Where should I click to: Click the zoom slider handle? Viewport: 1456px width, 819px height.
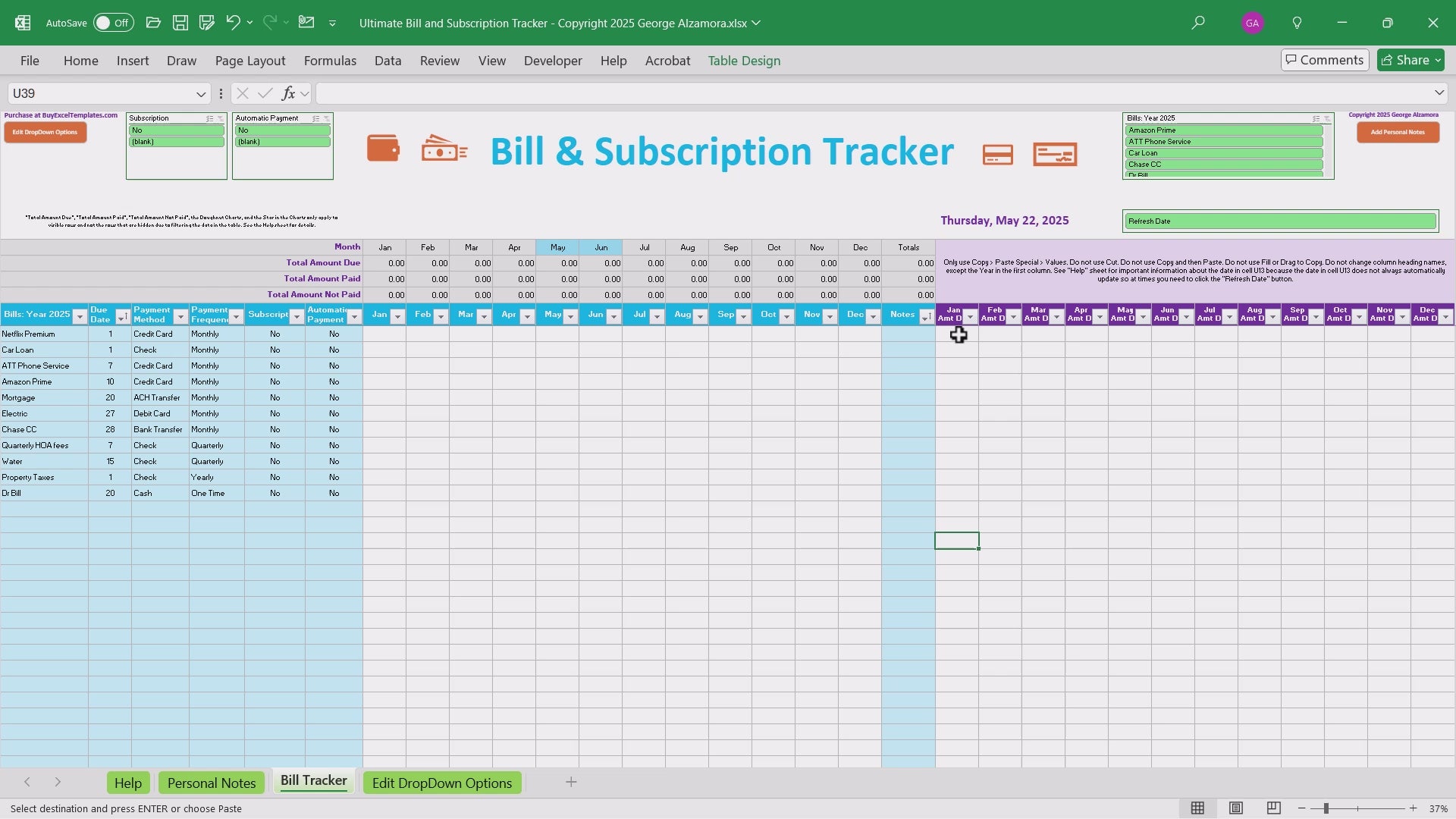[1326, 808]
